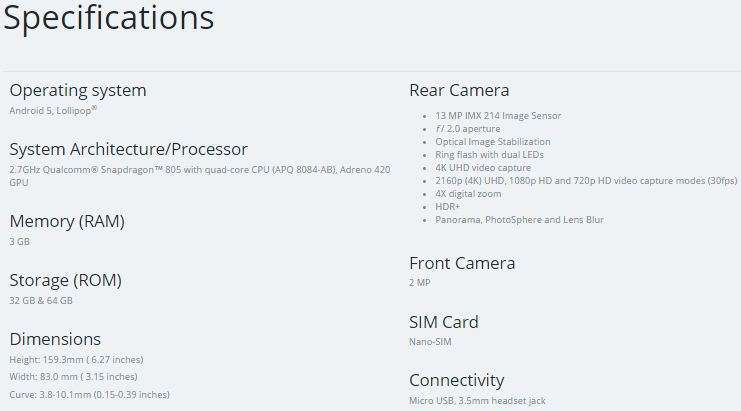Click the Snapdragon 805 processor description
The image size is (741, 411).
(200, 176)
